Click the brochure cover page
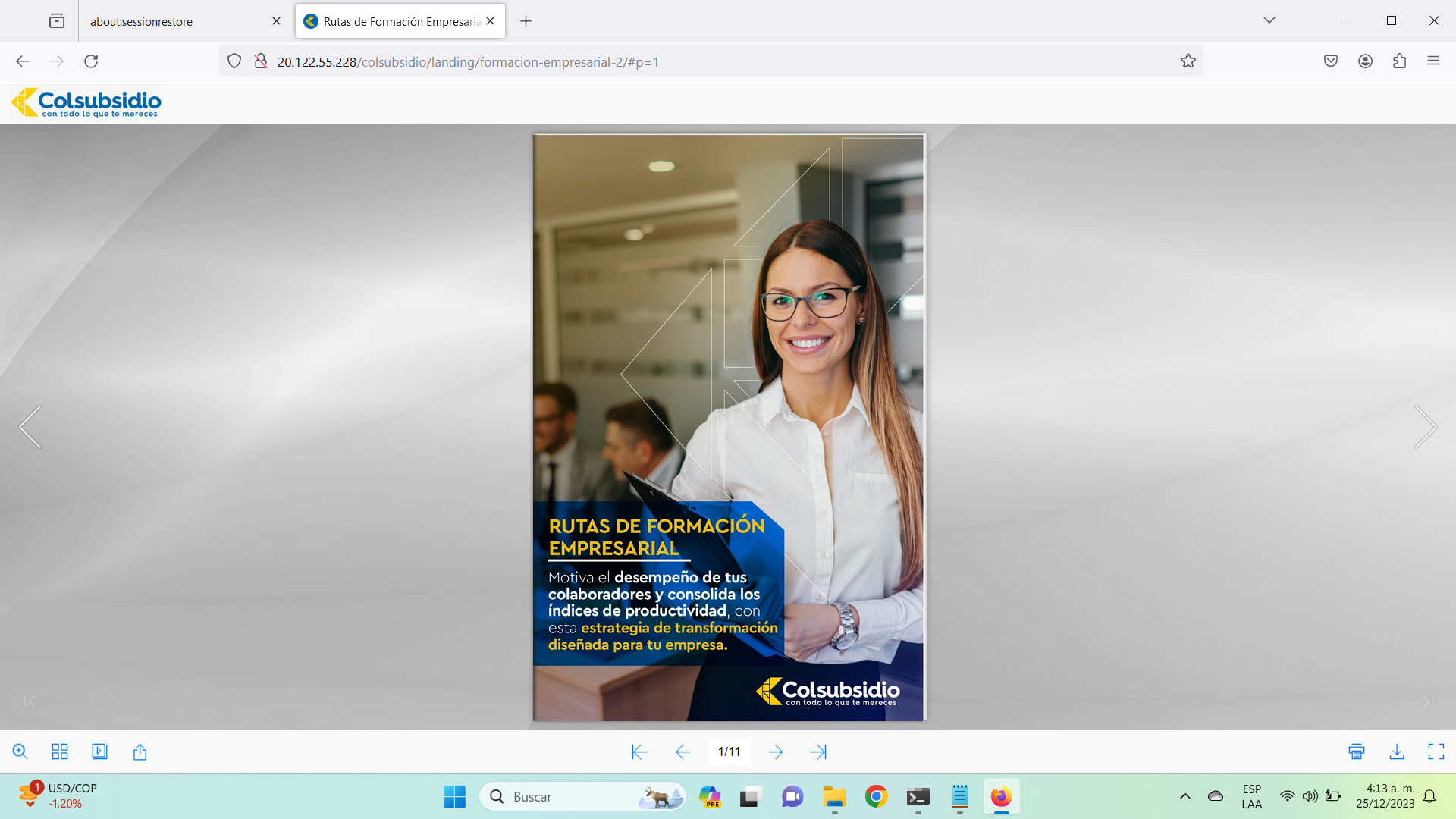 pos(729,428)
